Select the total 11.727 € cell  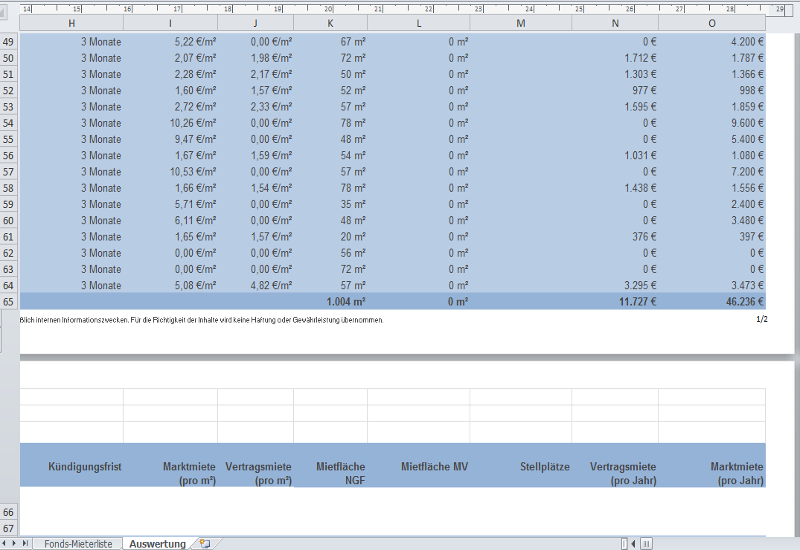pyautogui.click(x=615, y=302)
